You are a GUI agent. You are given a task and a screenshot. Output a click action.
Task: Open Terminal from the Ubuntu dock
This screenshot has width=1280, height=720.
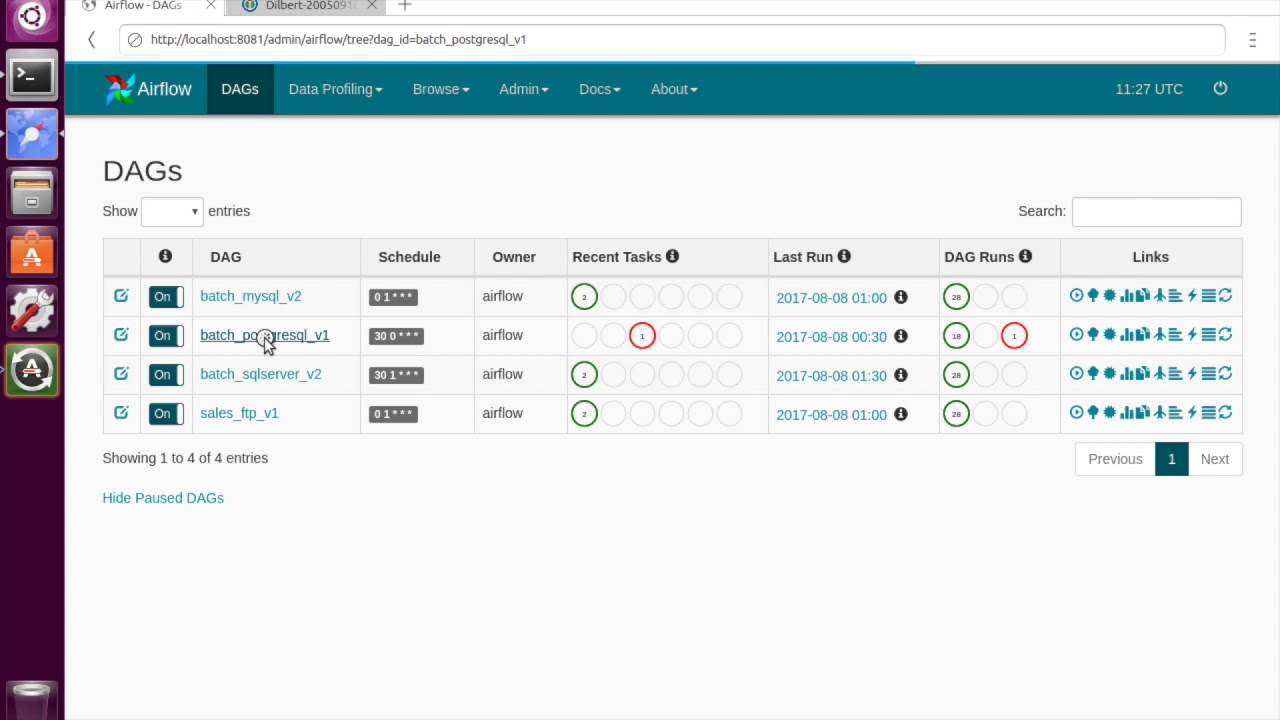[32, 76]
